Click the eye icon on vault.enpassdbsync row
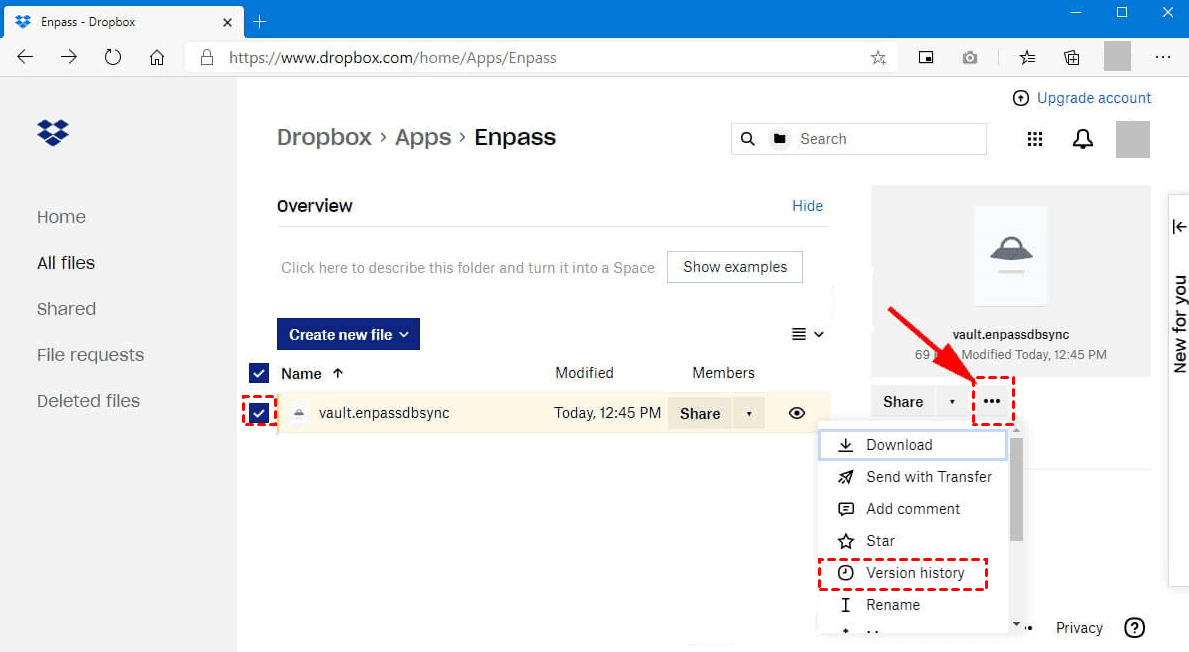 (x=797, y=413)
